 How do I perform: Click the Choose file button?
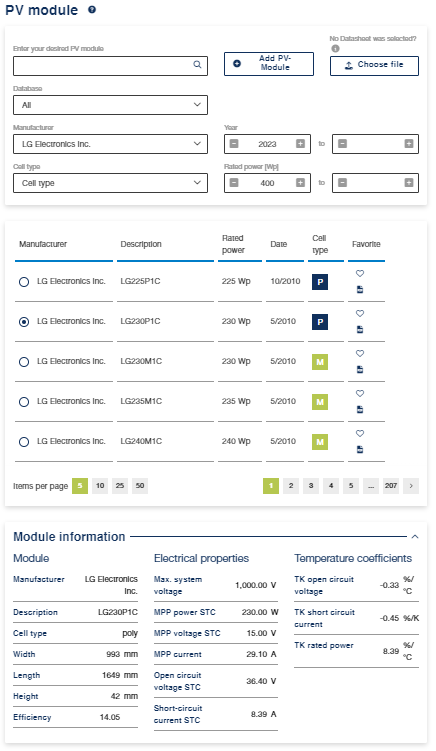pyautogui.click(x=374, y=66)
